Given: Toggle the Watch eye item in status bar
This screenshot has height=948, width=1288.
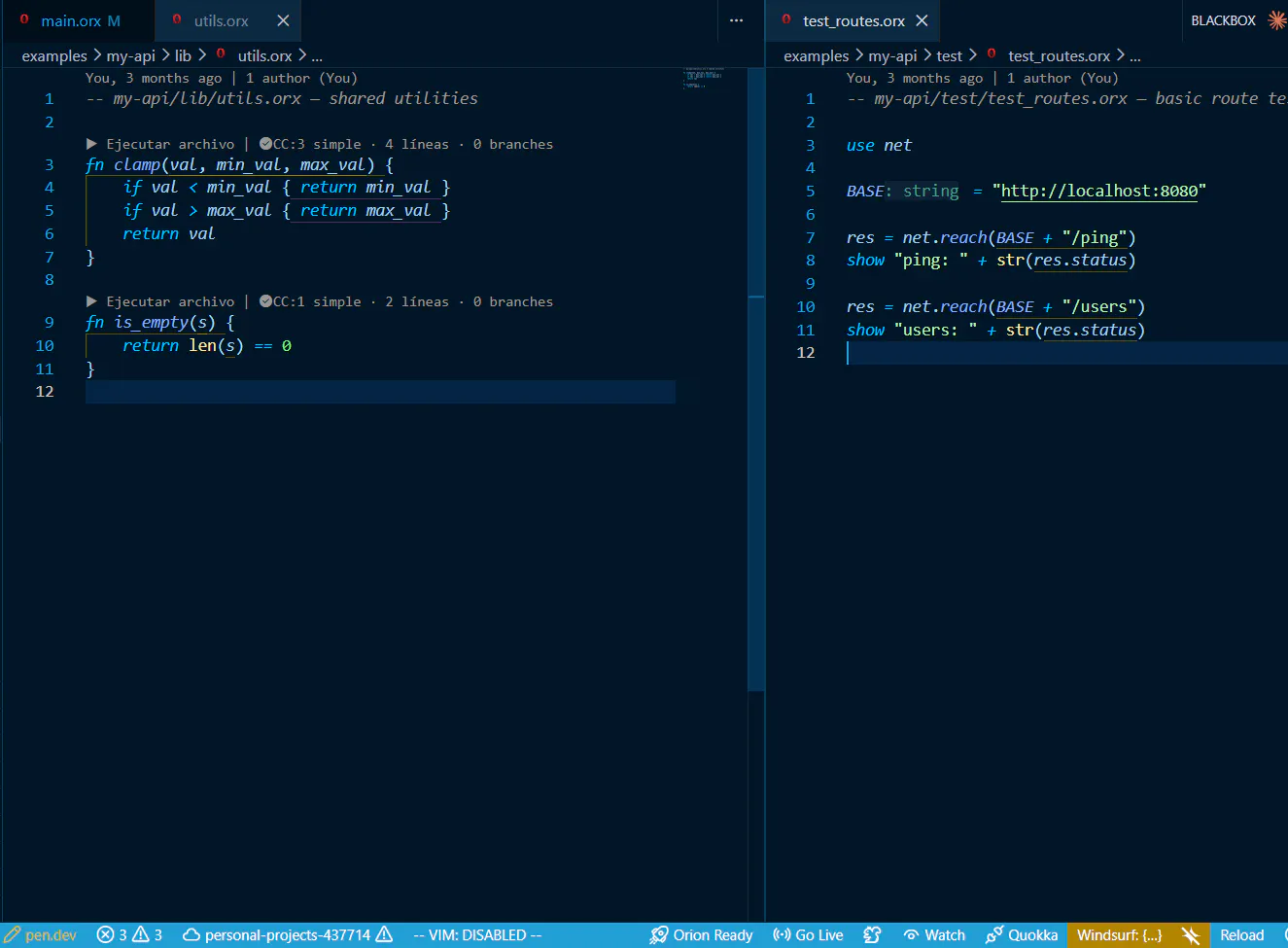Looking at the screenshot, I should tap(934, 935).
